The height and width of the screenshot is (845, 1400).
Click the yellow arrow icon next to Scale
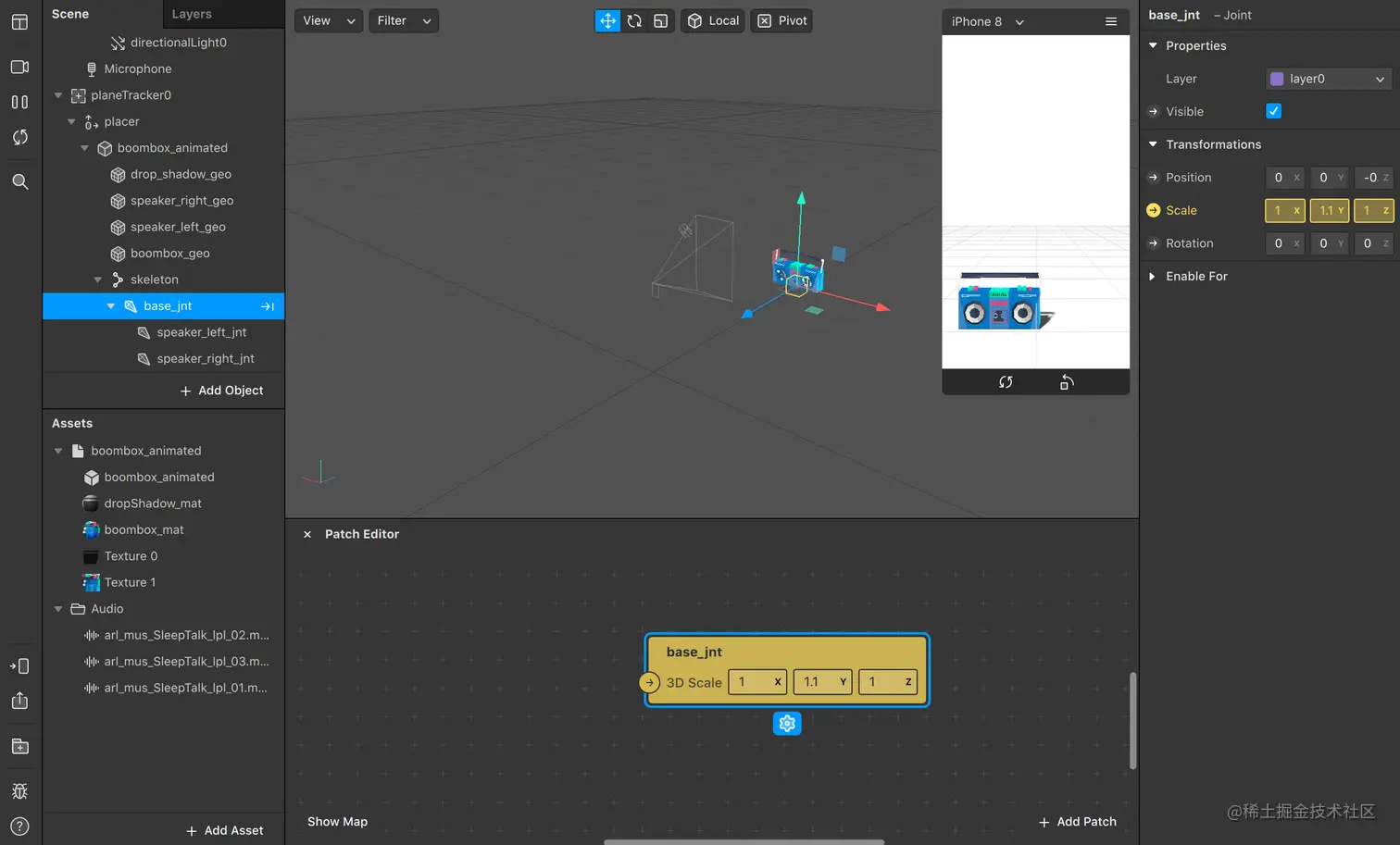tap(1153, 210)
